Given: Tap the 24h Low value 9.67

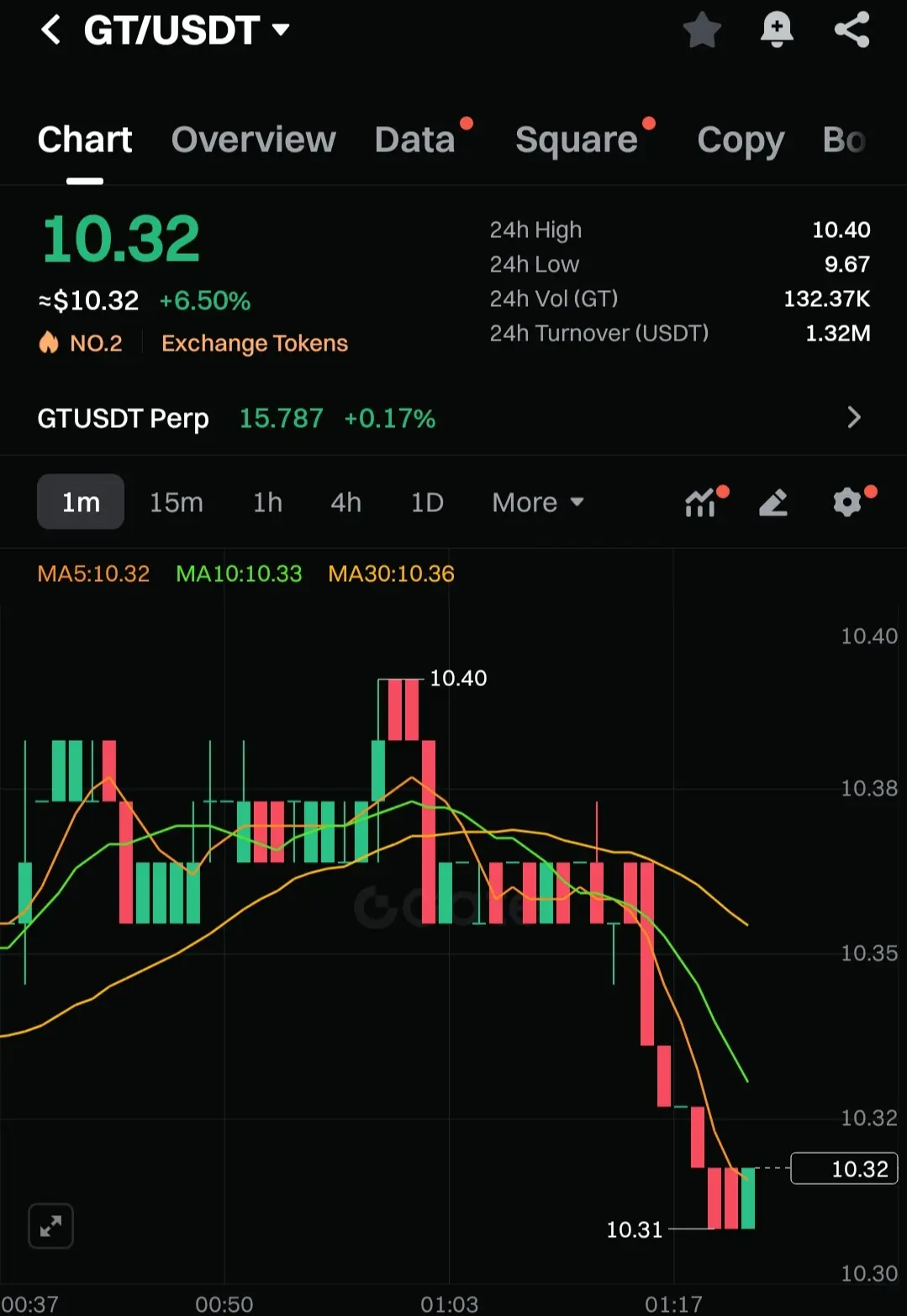Looking at the screenshot, I should click(847, 264).
